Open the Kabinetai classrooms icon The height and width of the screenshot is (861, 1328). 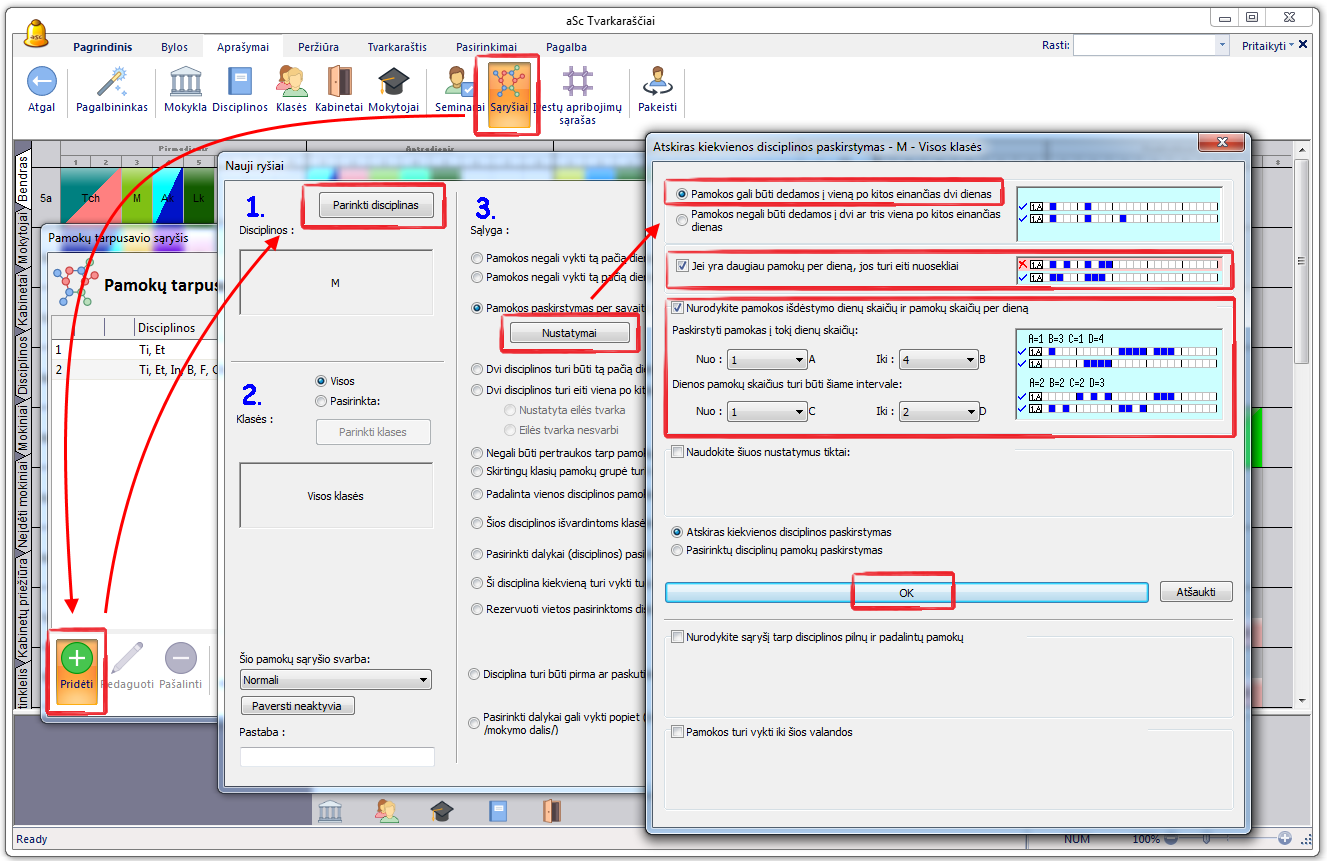340,84
